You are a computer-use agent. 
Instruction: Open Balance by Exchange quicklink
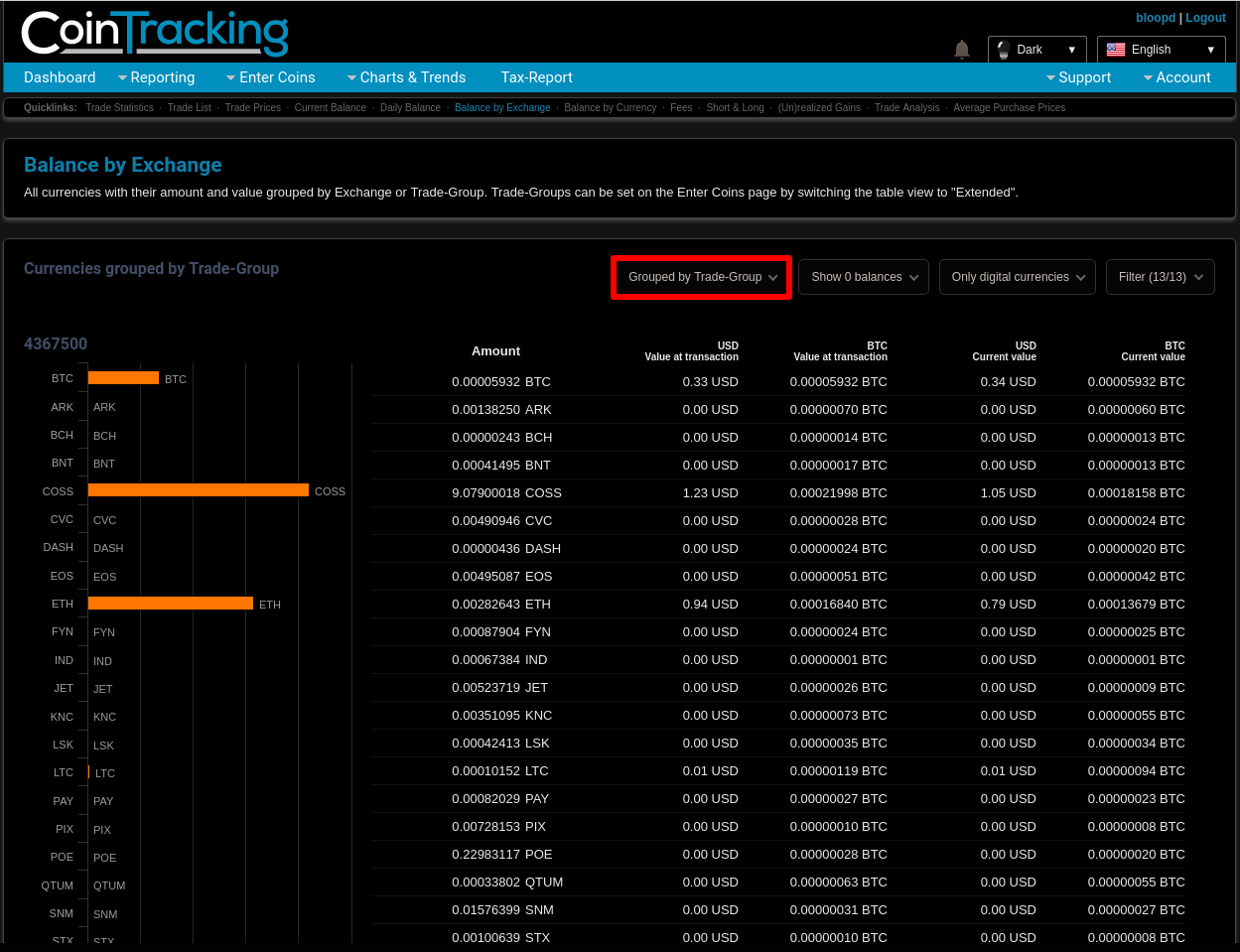click(x=502, y=107)
